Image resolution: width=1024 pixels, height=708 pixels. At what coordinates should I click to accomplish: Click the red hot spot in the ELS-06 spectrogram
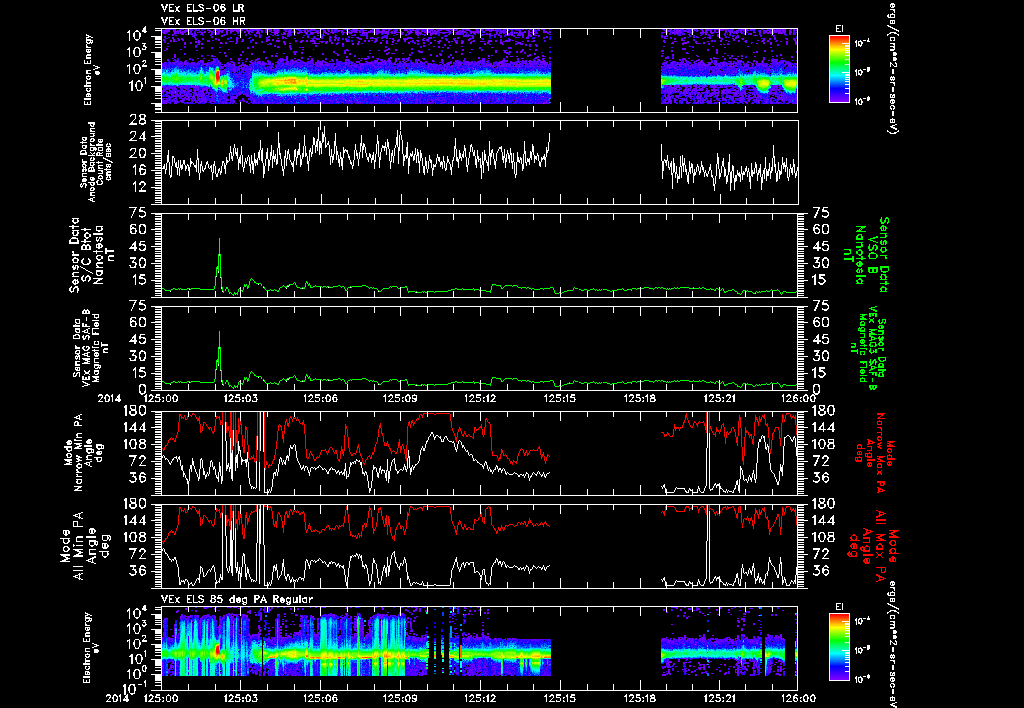[x=217, y=77]
